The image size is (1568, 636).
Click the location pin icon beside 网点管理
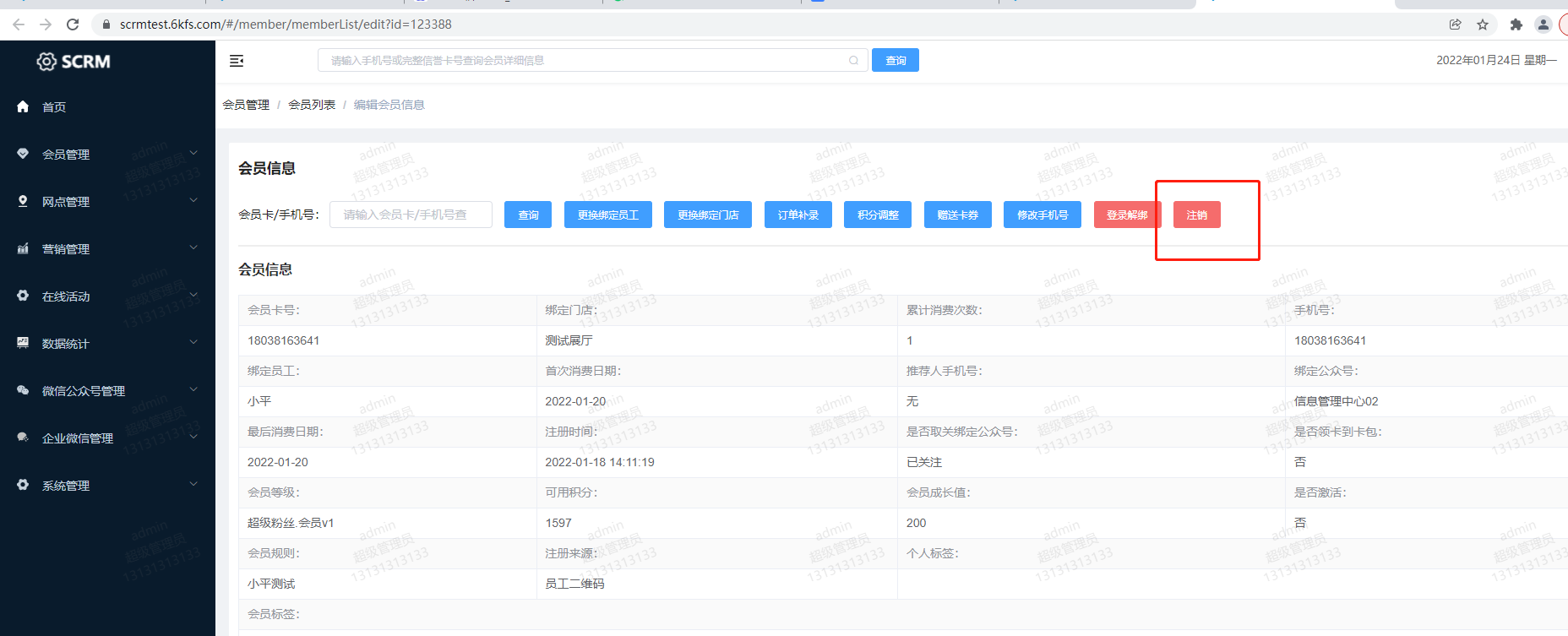pos(23,201)
